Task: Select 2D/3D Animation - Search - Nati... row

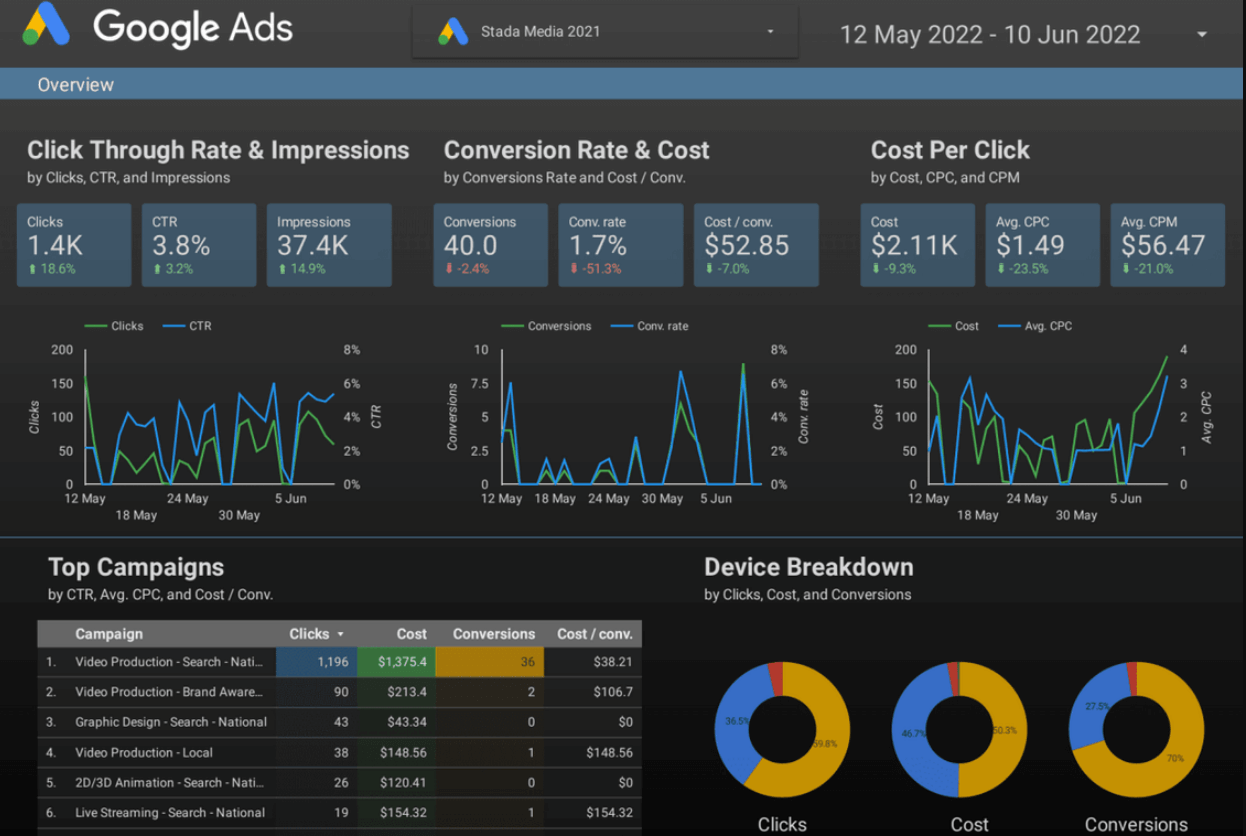Action: (339, 783)
